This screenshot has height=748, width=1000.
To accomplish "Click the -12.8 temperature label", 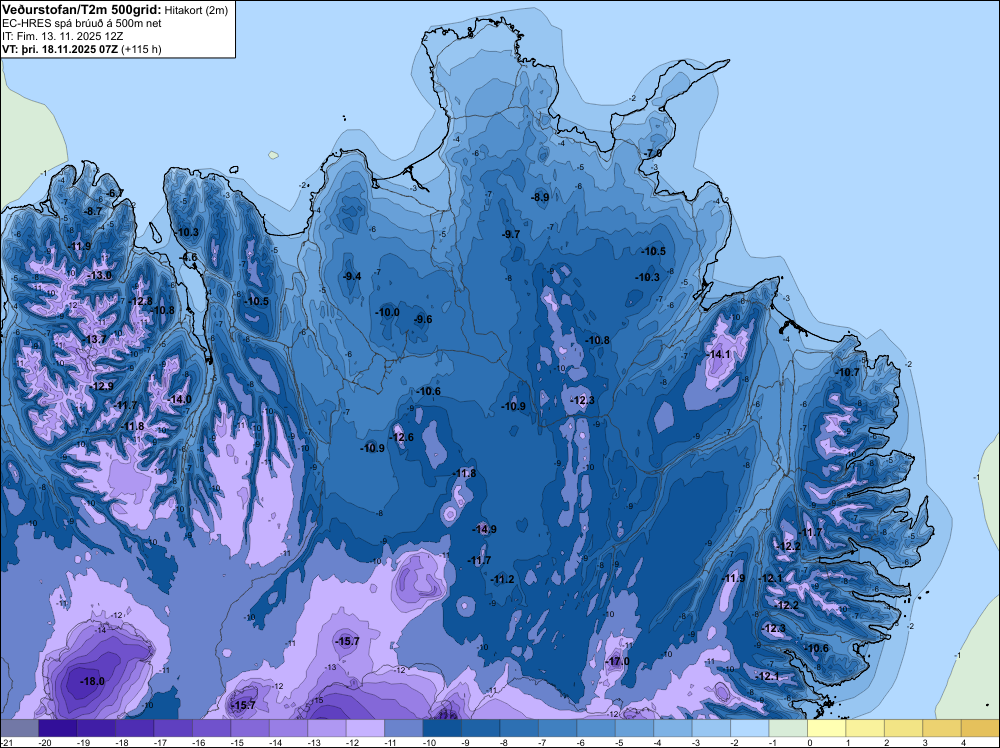I will coord(140,302).
